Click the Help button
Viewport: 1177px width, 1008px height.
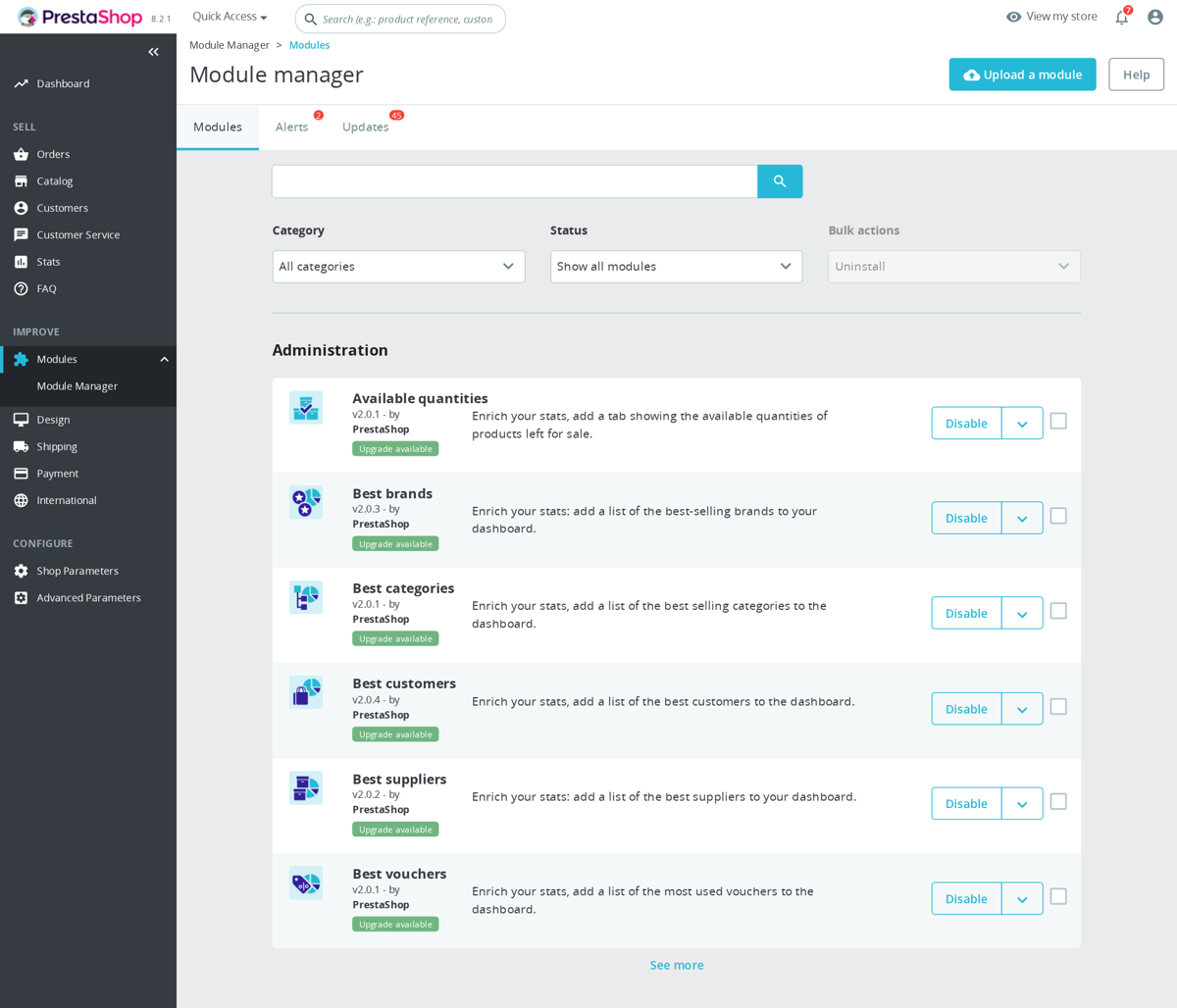point(1137,75)
